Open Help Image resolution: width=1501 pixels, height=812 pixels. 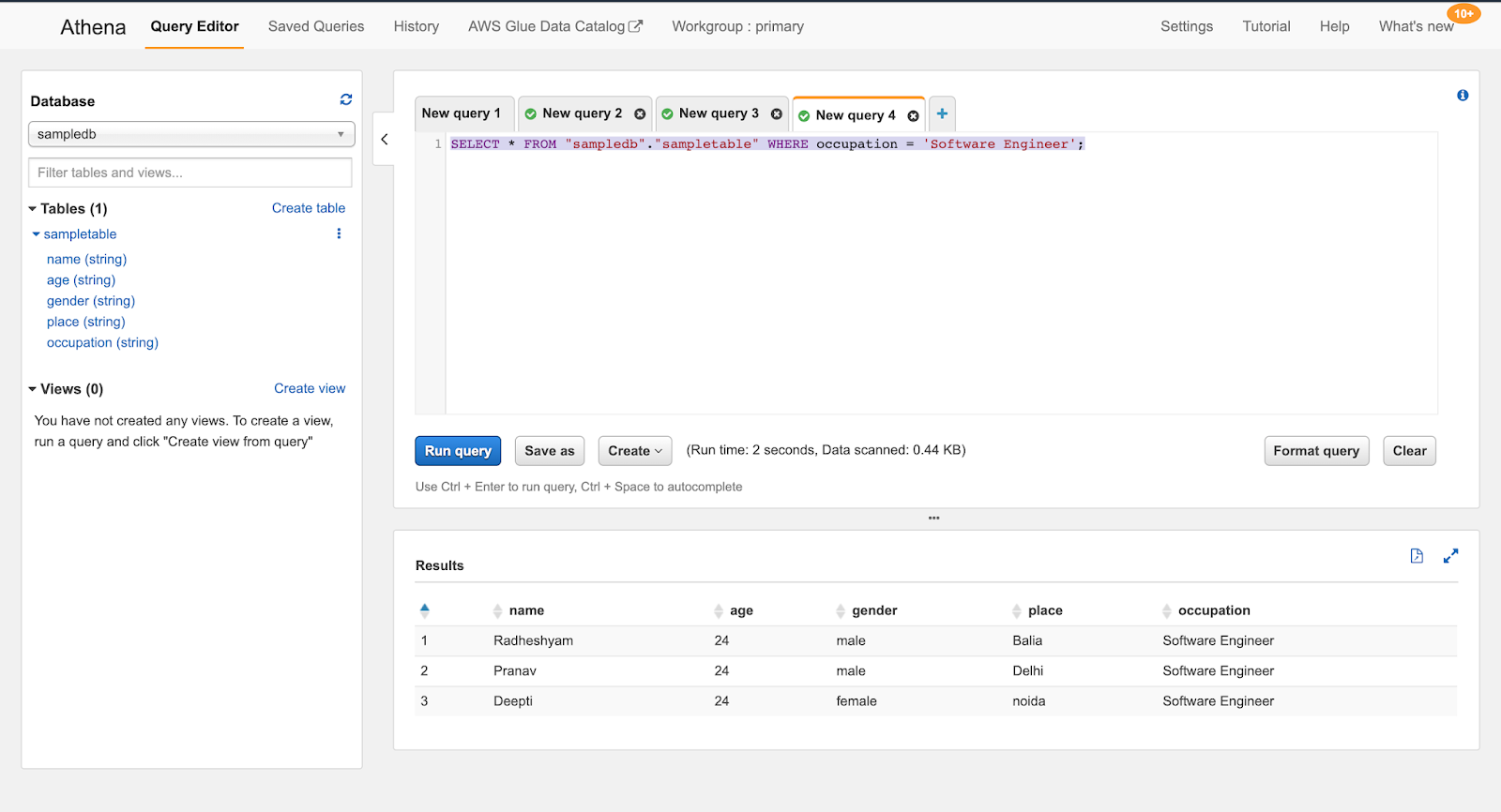[1334, 26]
